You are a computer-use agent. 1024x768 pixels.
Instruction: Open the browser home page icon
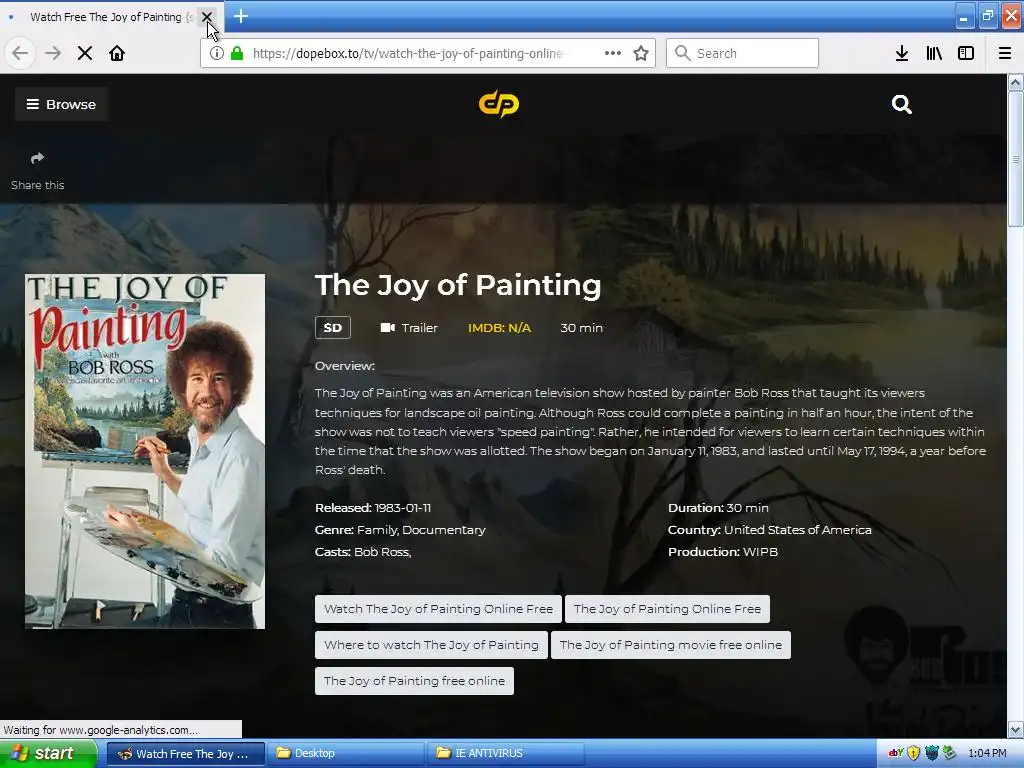pos(117,53)
